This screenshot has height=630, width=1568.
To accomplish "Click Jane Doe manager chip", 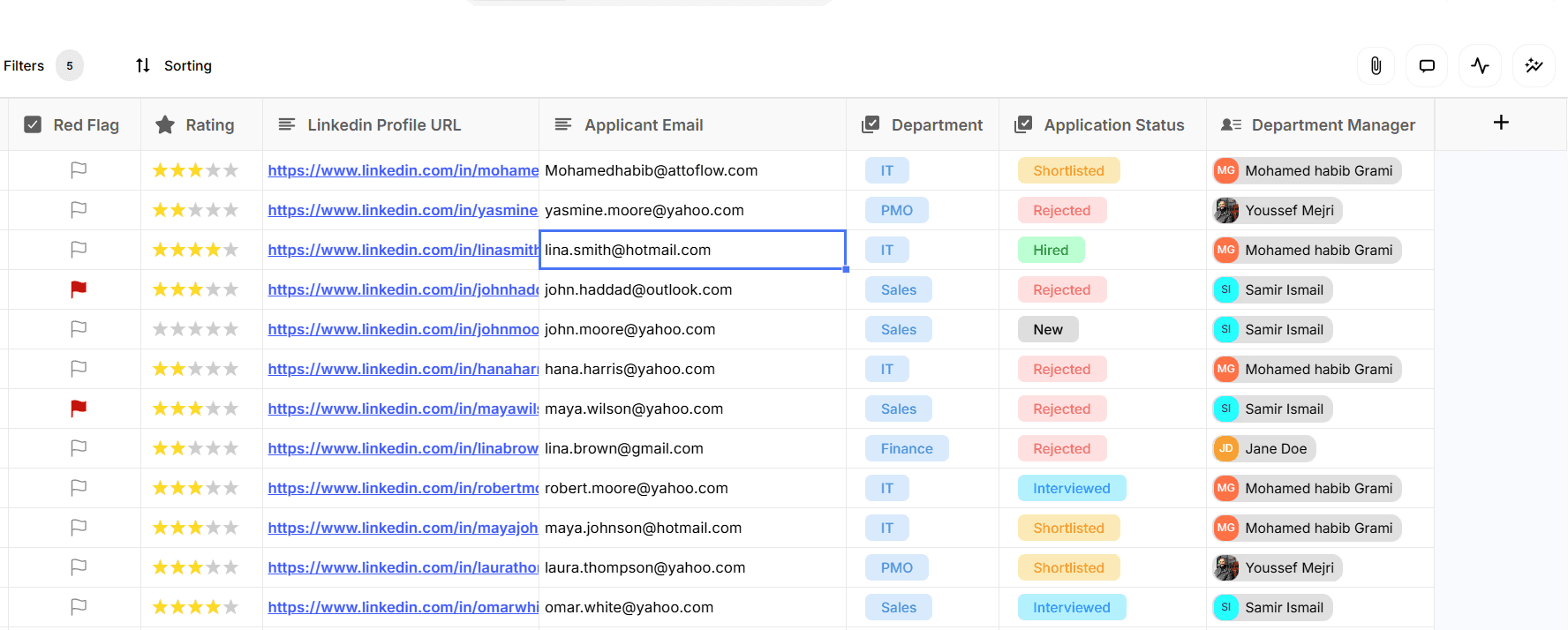I will pos(1264,448).
